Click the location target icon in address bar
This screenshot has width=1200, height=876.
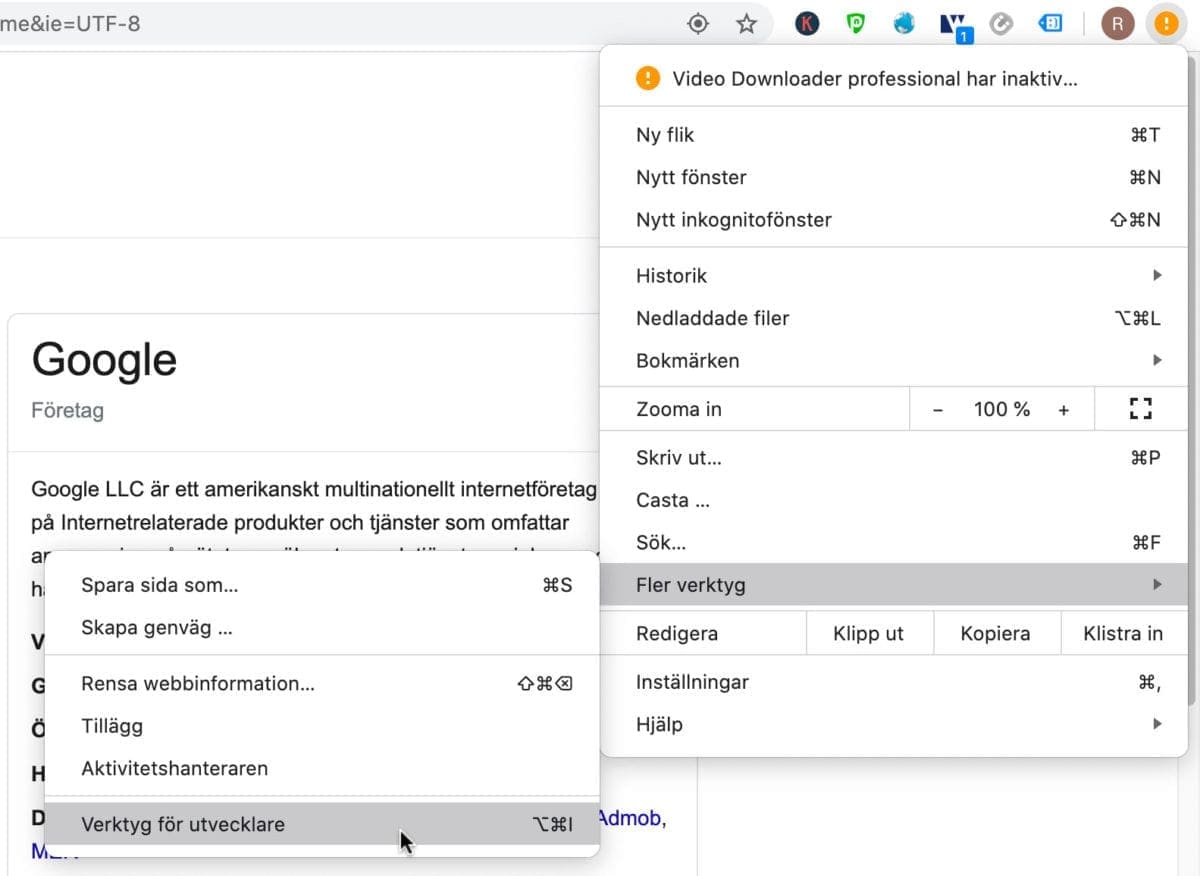coord(698,24)
